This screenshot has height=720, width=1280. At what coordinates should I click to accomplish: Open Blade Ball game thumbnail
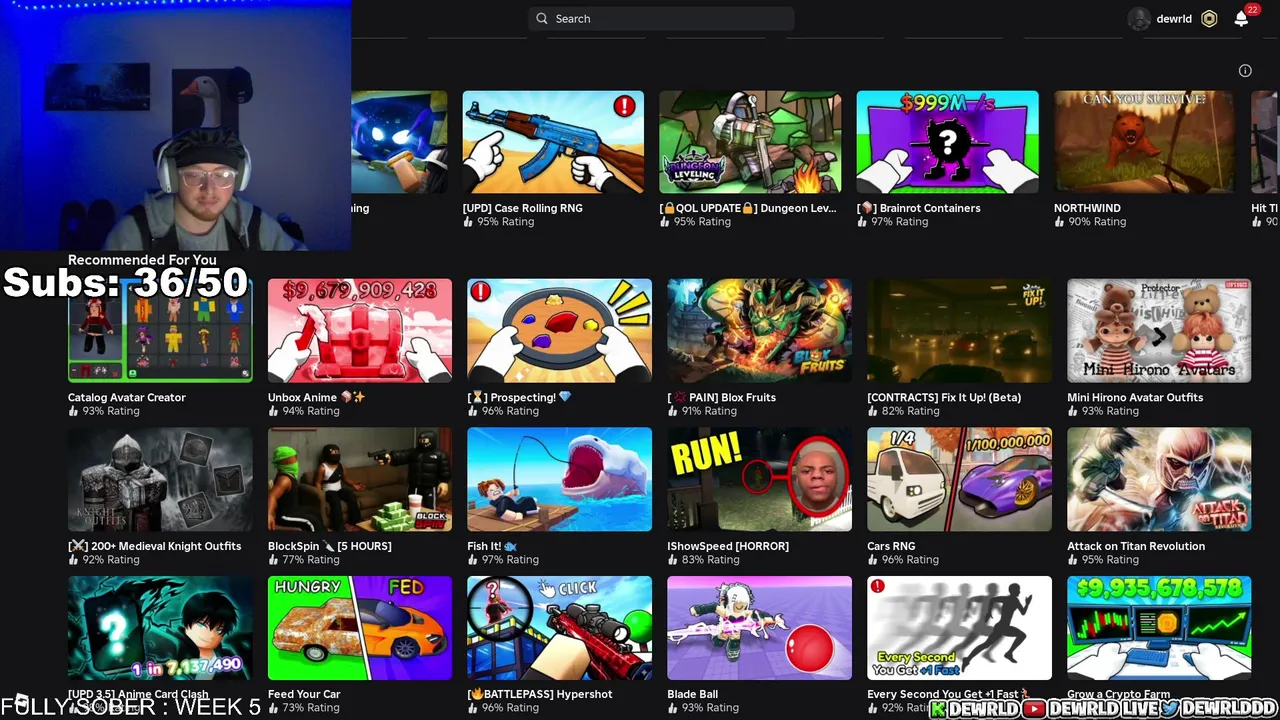point(759,628)
